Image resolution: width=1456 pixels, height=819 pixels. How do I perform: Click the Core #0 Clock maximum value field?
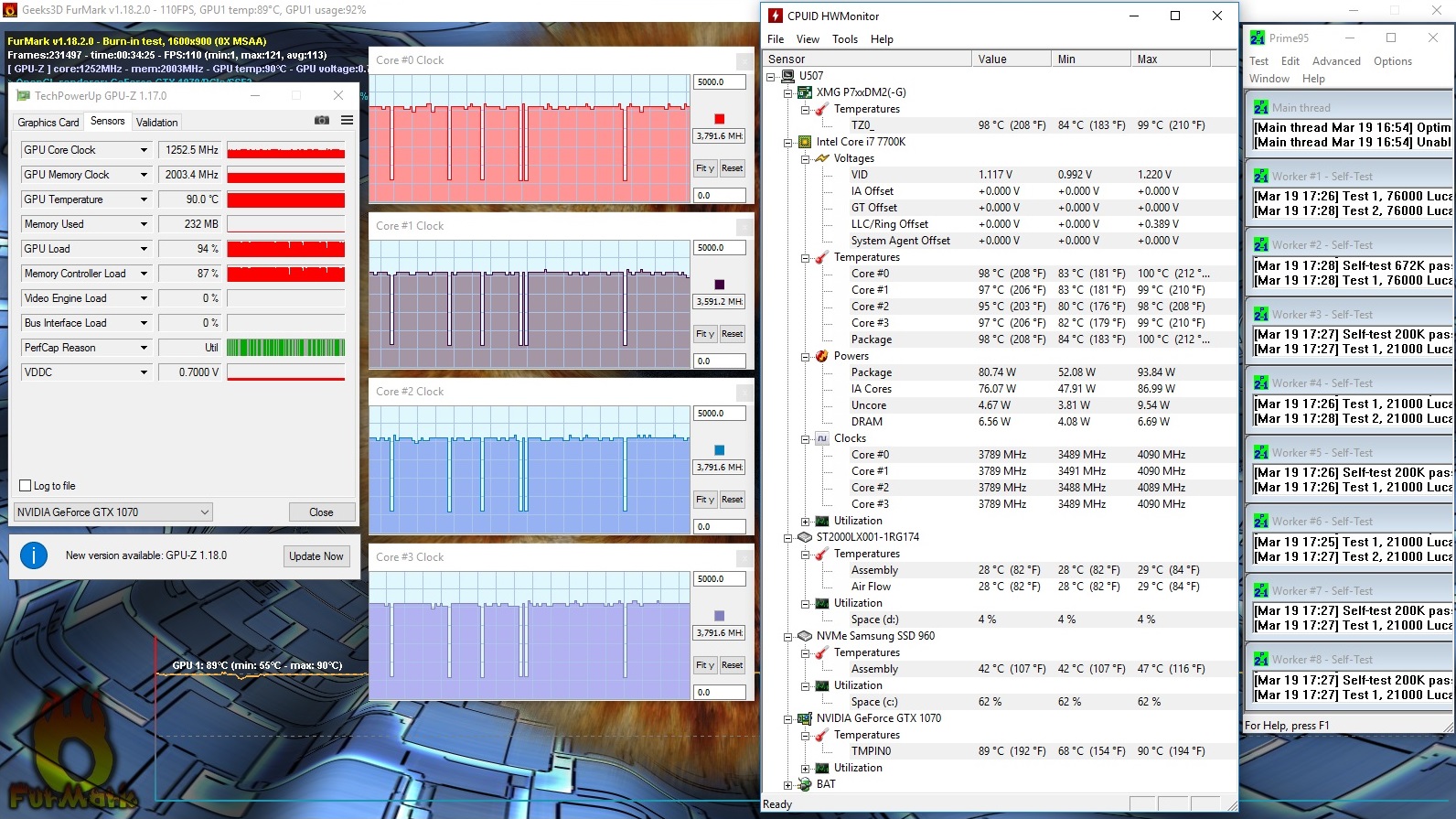(x=719, y=82)
